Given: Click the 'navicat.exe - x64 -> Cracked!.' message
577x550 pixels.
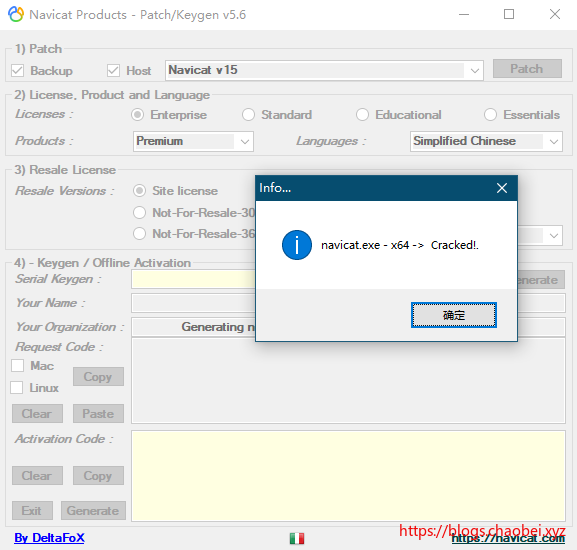Looking at the screenshot, I should tap(400, 245).
